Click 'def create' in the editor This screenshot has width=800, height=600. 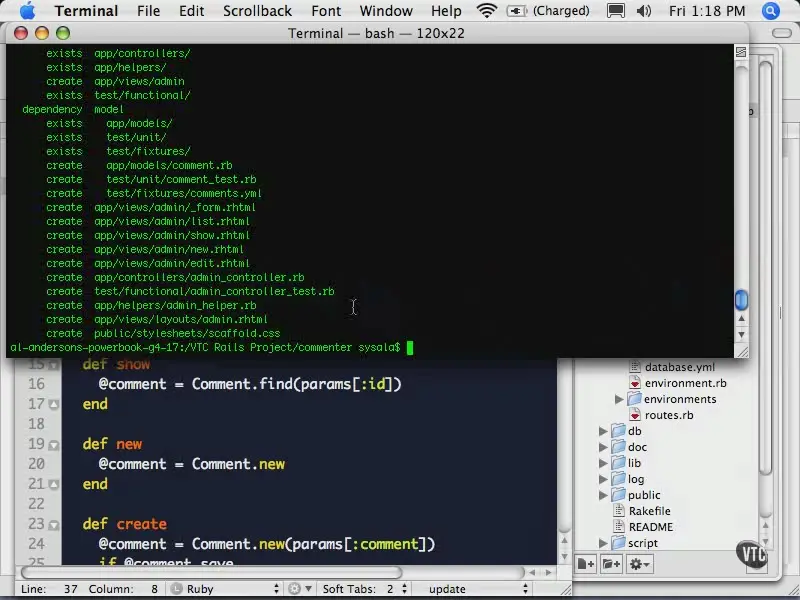124,524
